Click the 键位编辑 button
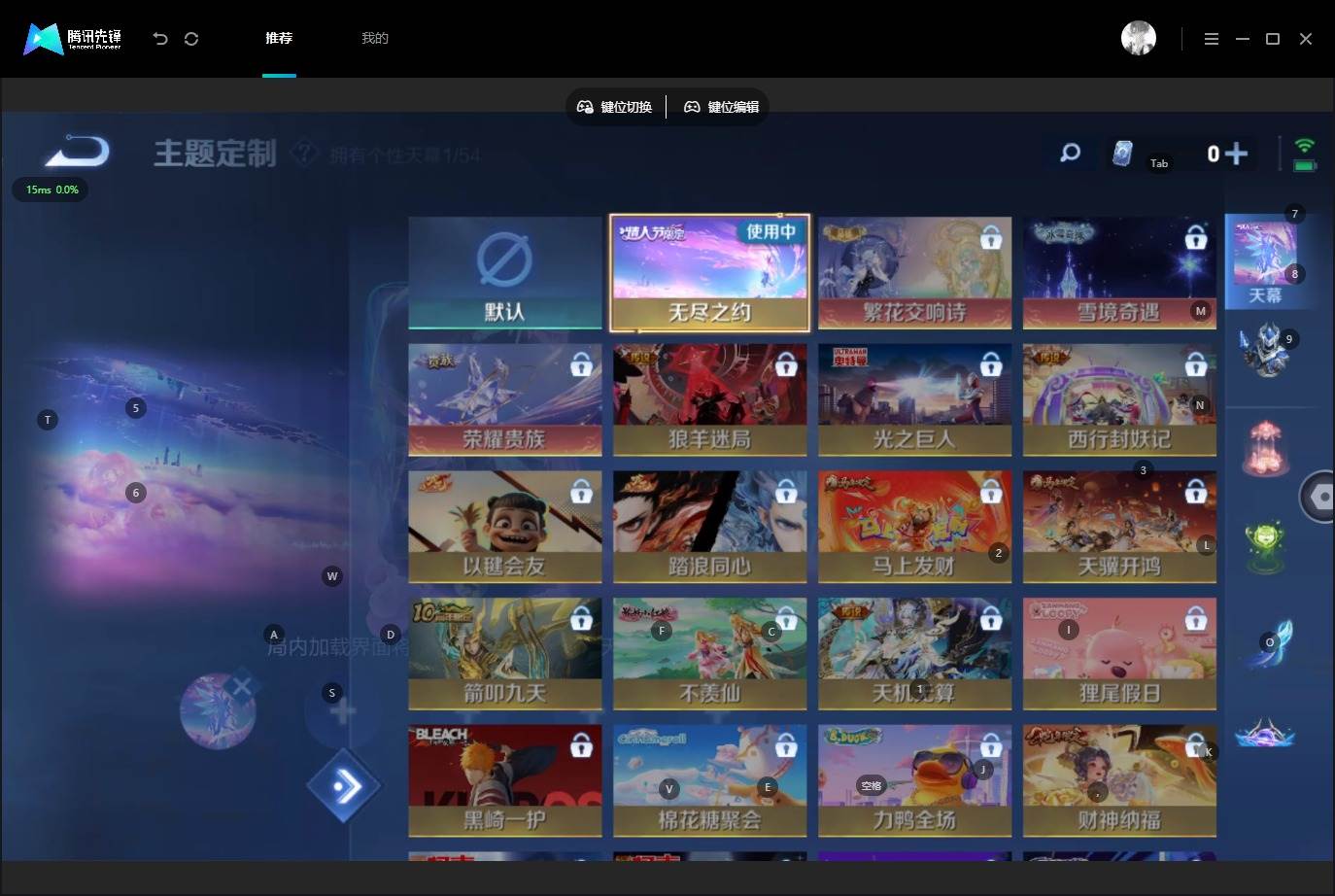The height and width of the screenshot is (896, 1335). point(722,107)
